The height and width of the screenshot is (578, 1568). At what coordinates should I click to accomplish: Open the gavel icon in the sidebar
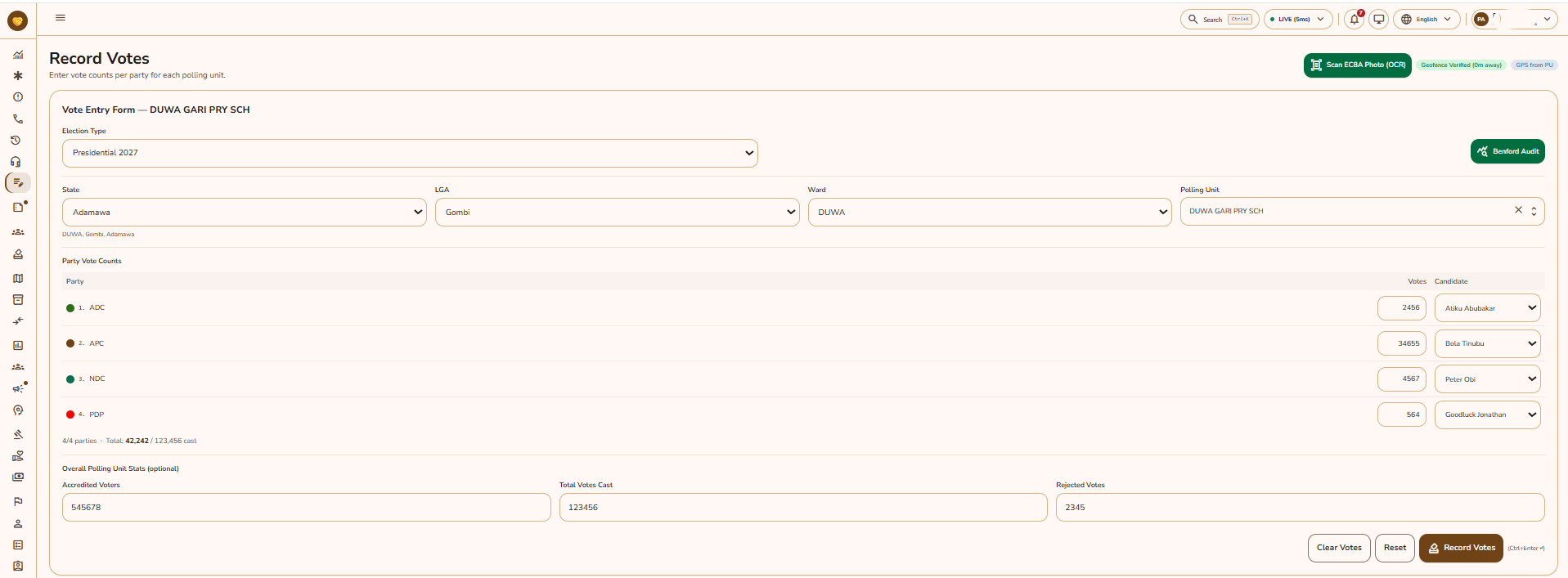click(x=18, y=434)
